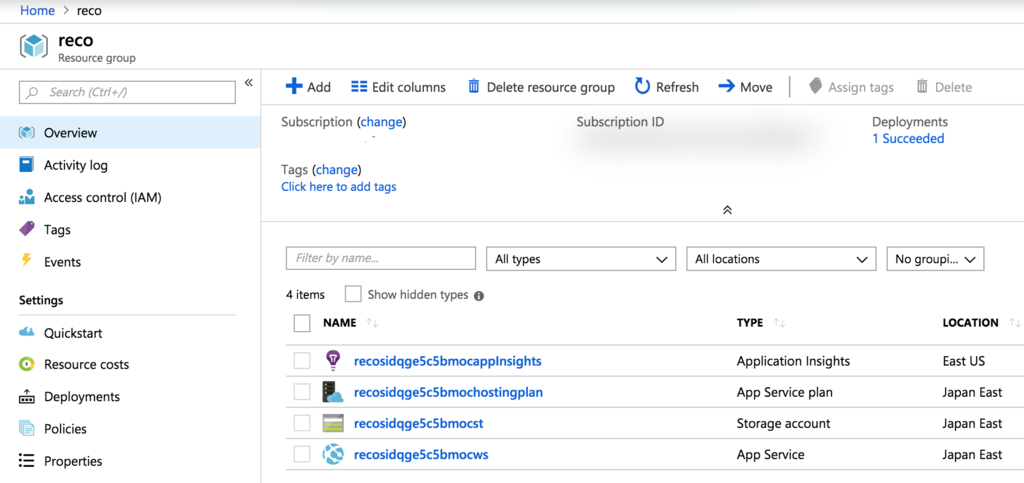Click the purple Tags icon in sidebar
Image resolution: width=1024 pixels, height=483 pixels.
(26, 229)
